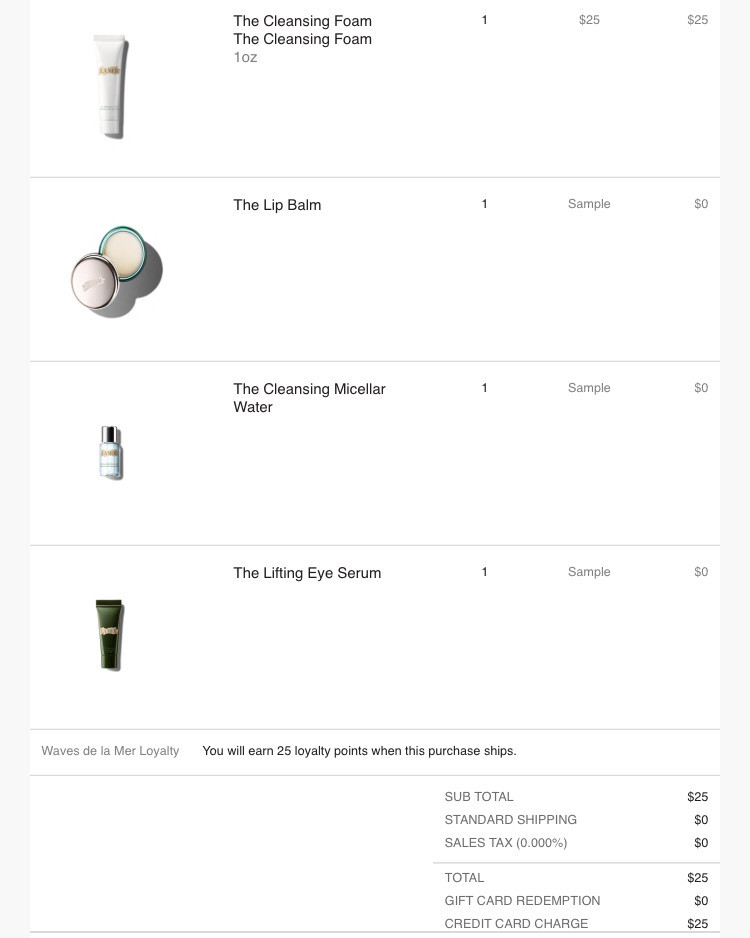This screenshot has height=938, width=750.
Task: Click the Cleansing Foam $25 unit price
Action: pos(589,20)
